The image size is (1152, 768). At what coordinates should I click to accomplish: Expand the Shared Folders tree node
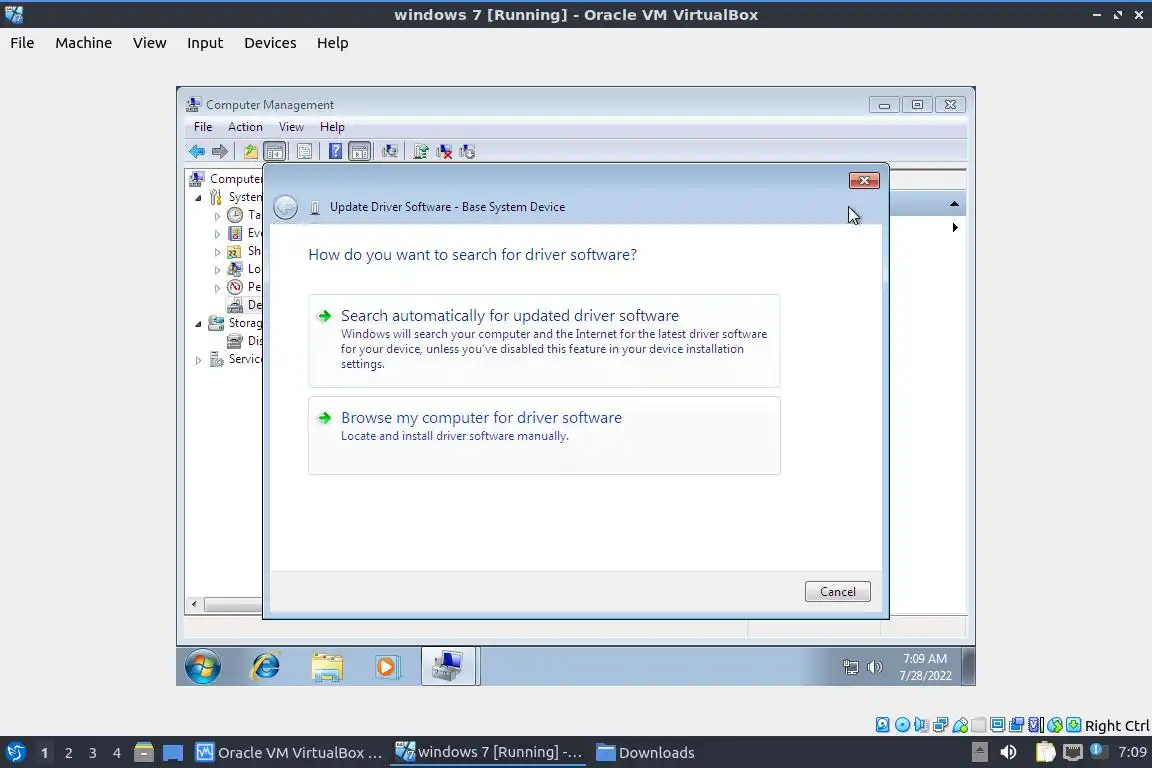click(217, 252)
